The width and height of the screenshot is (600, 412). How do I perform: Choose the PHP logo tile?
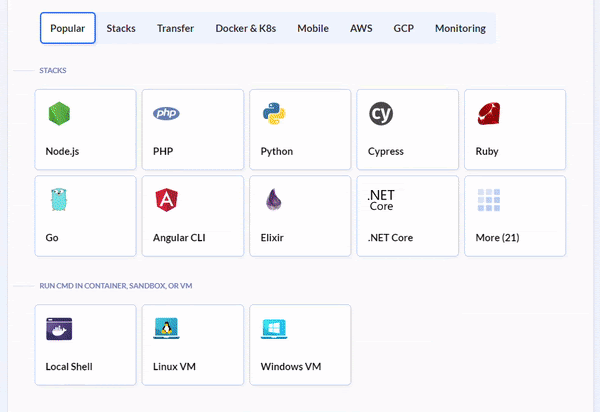166,114
